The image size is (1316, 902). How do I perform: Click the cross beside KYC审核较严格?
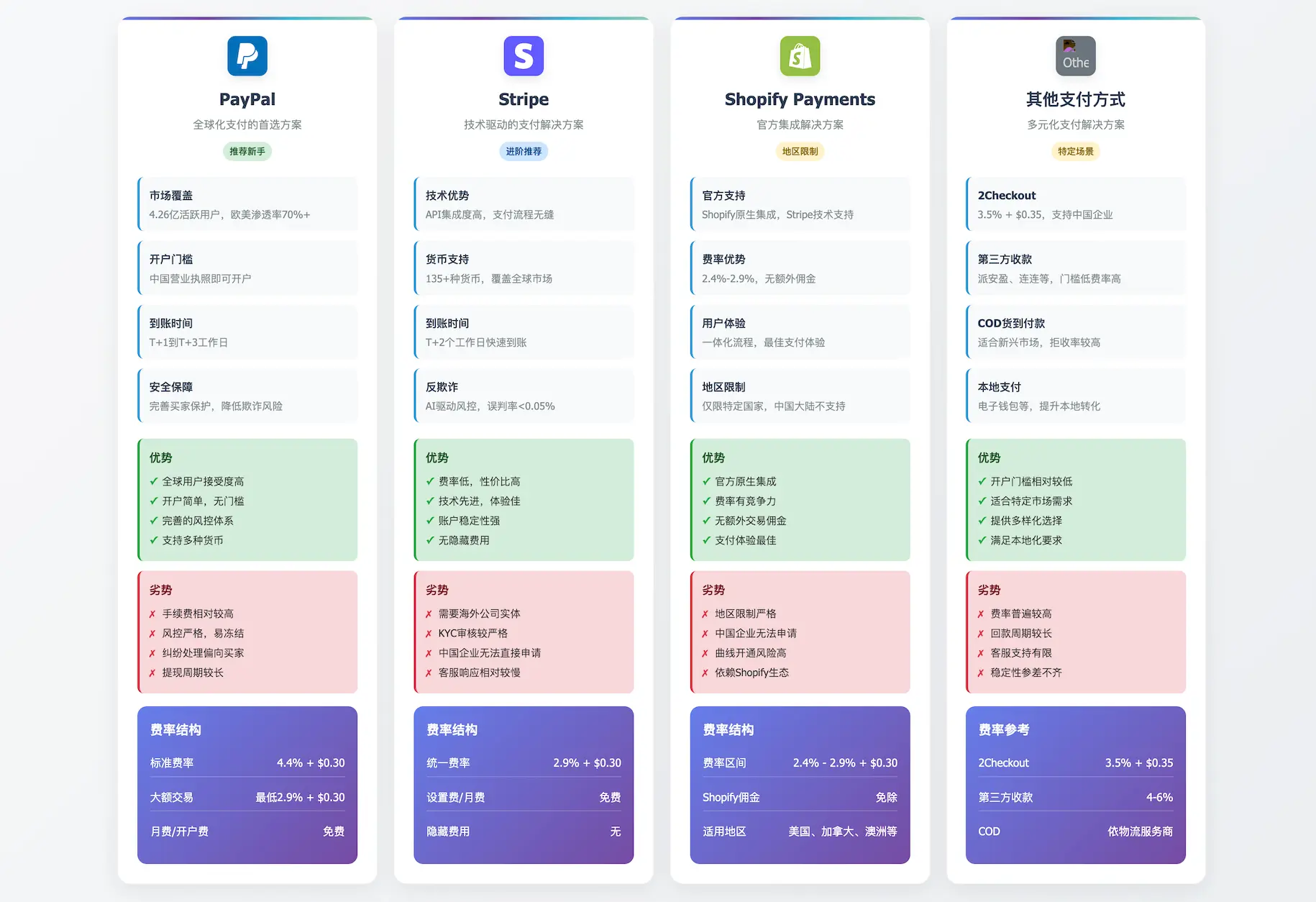pos(429,634)
